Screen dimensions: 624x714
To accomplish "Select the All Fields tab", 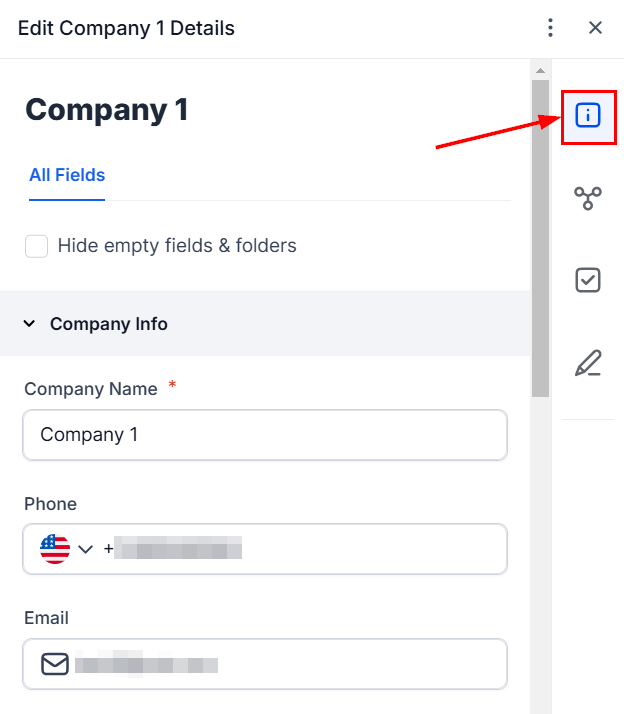I will coord(67,175).
